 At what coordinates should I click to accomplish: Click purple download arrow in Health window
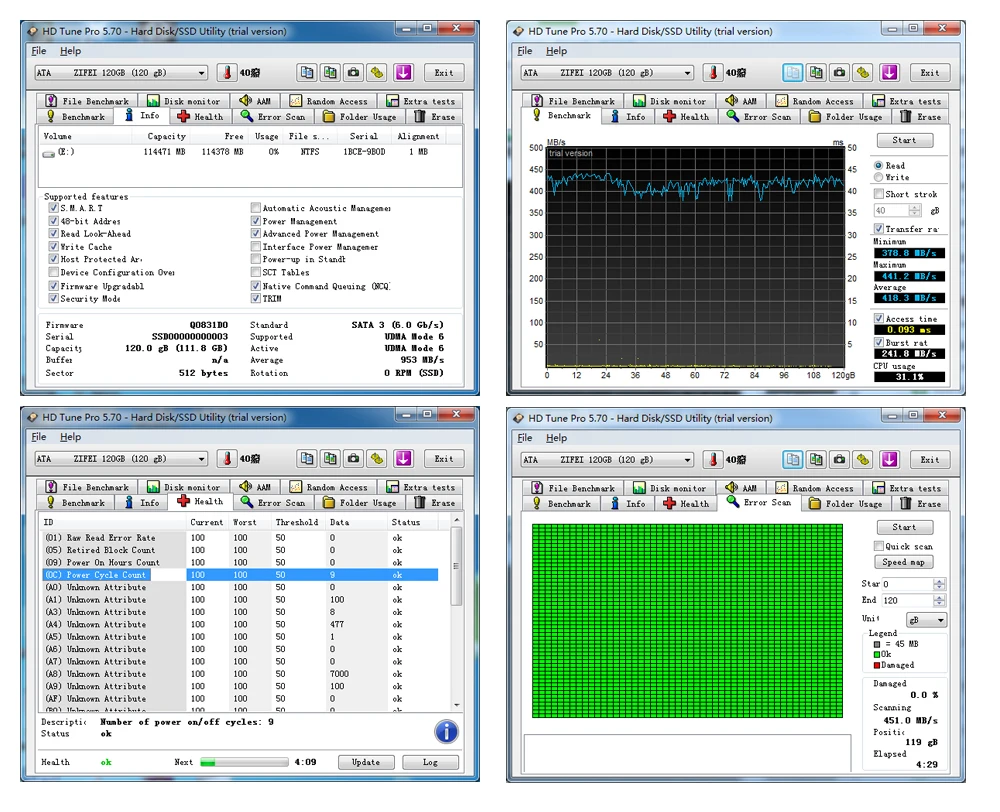coord(403,459)
